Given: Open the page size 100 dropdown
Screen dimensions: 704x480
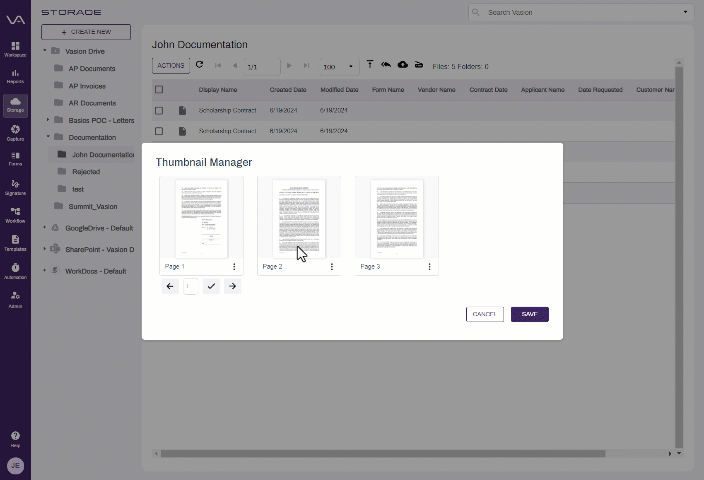Looking at the screenshot, I should pos(339,66).
